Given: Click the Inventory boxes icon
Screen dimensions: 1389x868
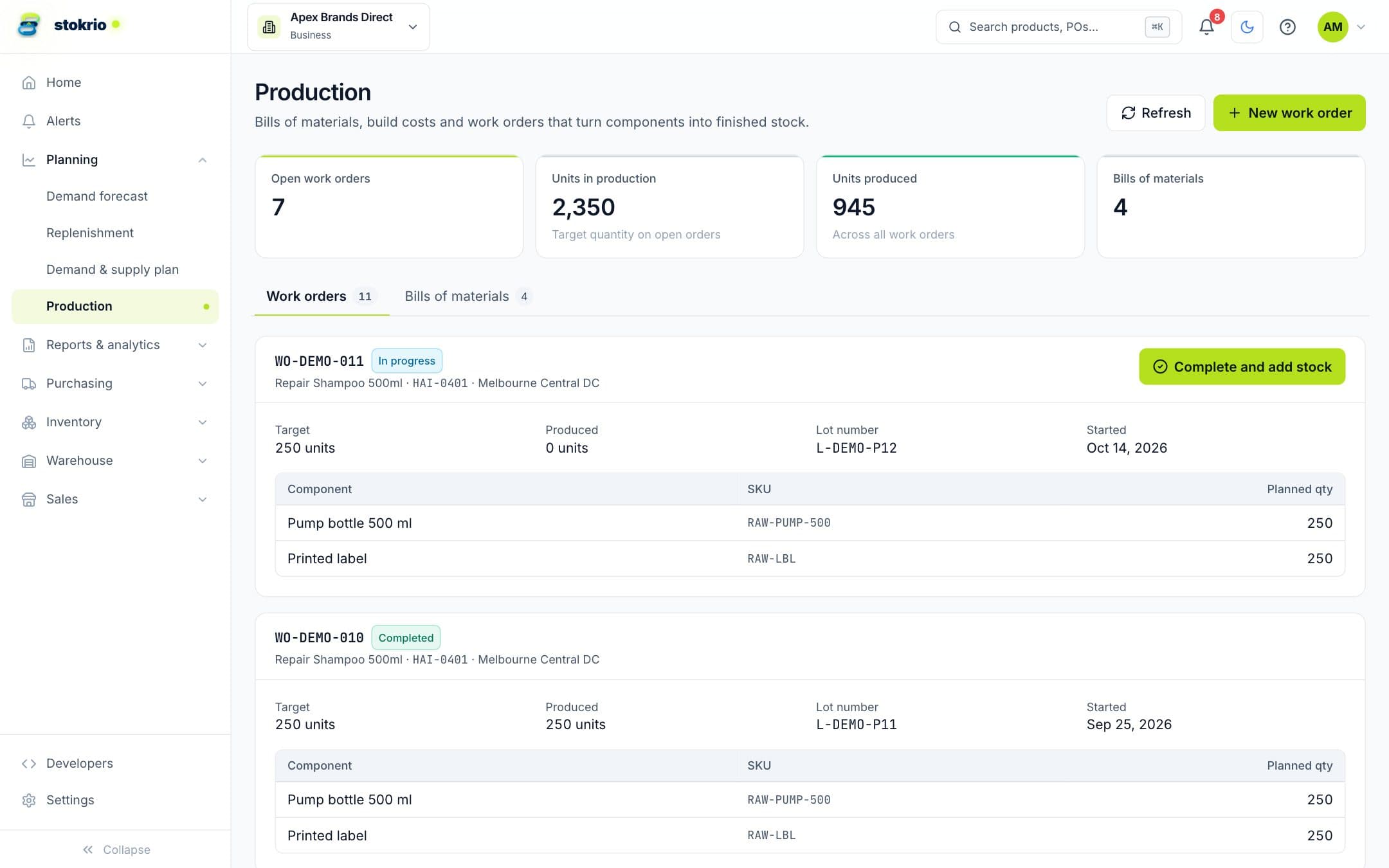Looking at the screenshot, I should tap(29, 422).
